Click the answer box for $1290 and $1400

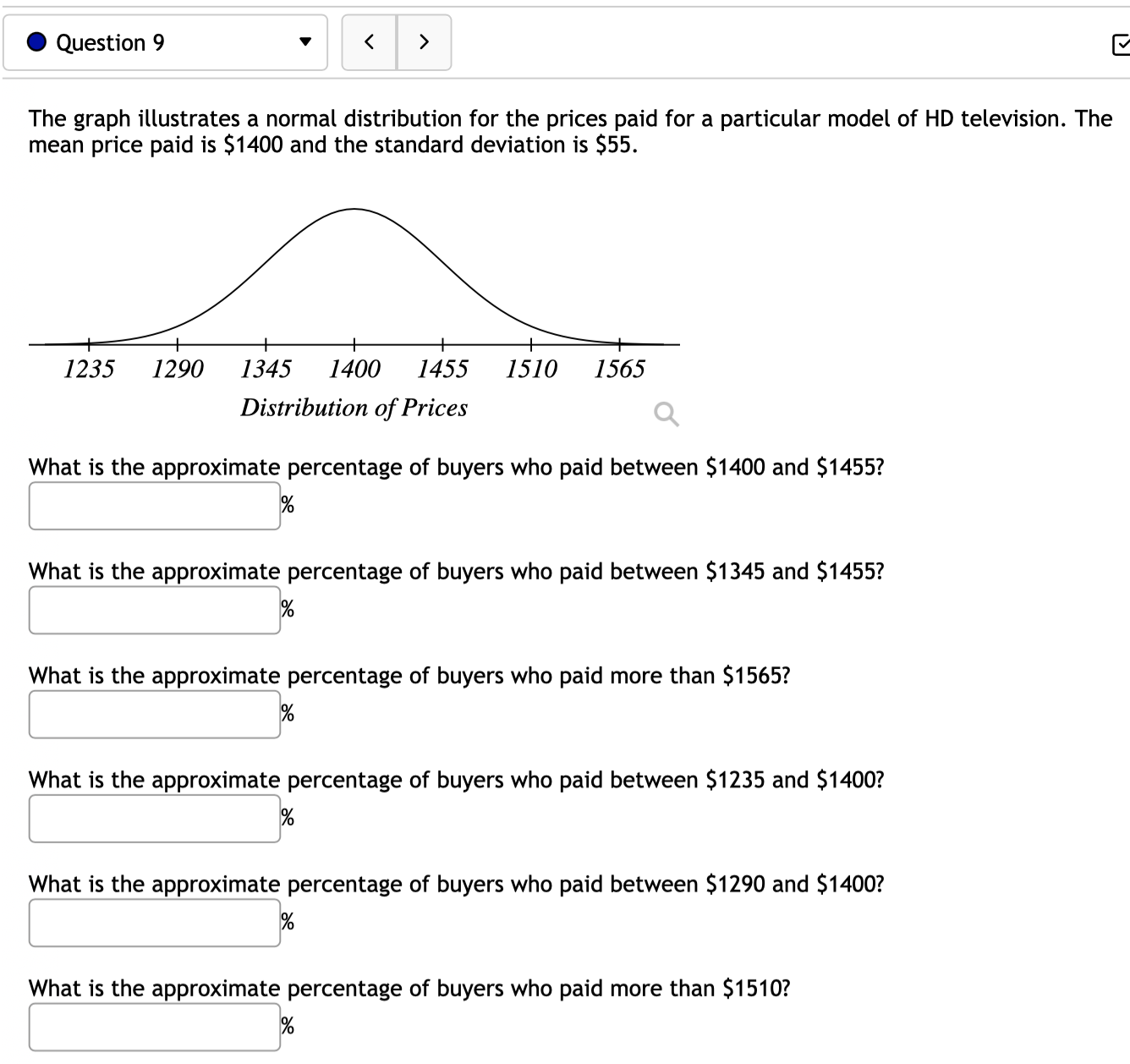coord(154,922)
